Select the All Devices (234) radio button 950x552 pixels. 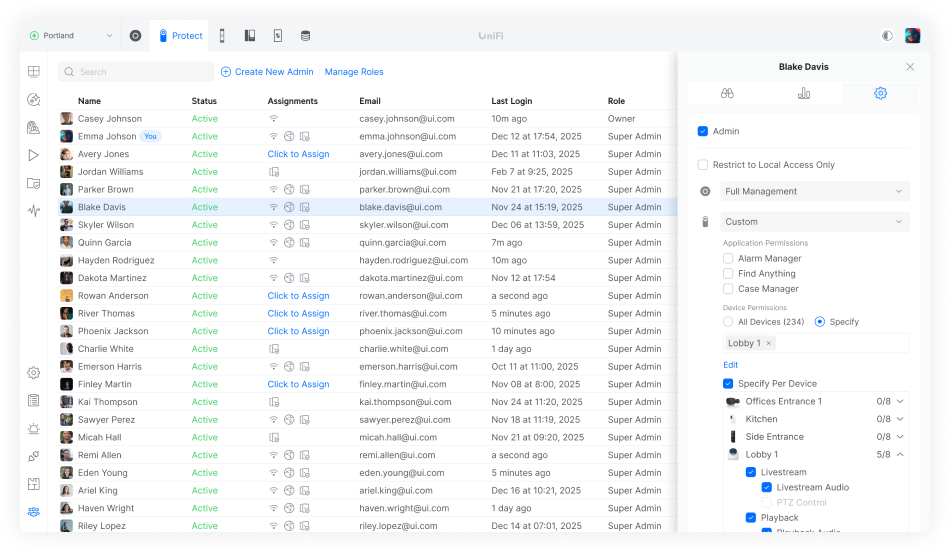[x=728, y=322]
